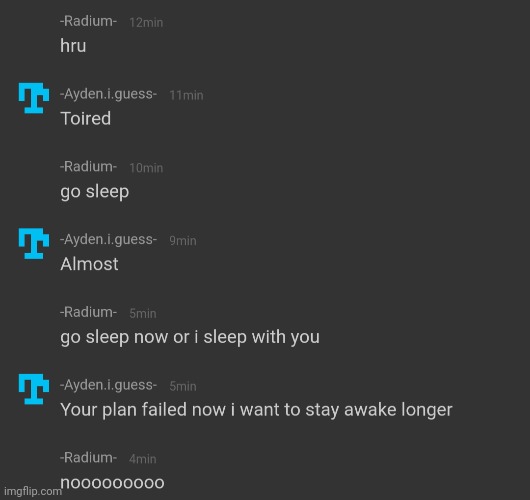Click the 12min timestamp

coord(146,23)
